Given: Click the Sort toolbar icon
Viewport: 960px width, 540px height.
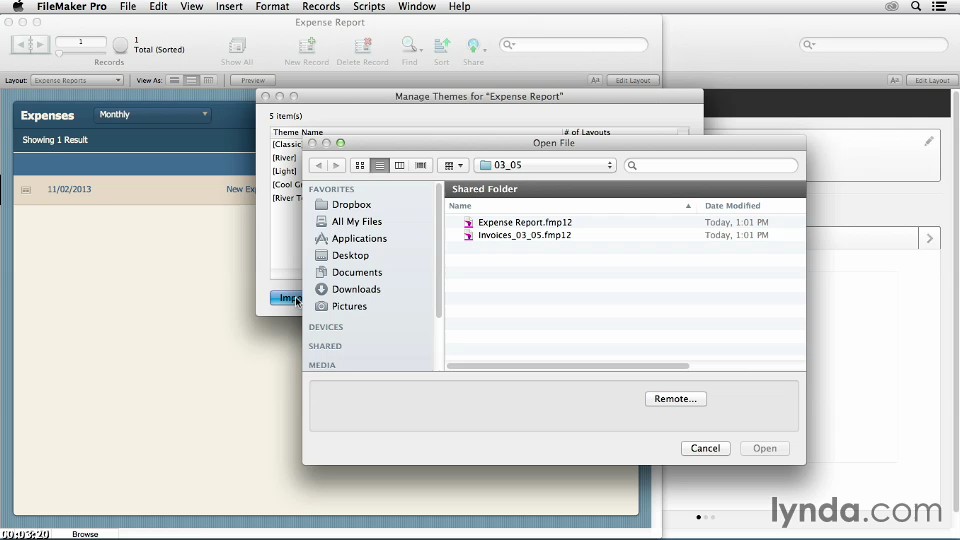Looking at the screenshot, I should pyautogui.click(x=441, y=45).
